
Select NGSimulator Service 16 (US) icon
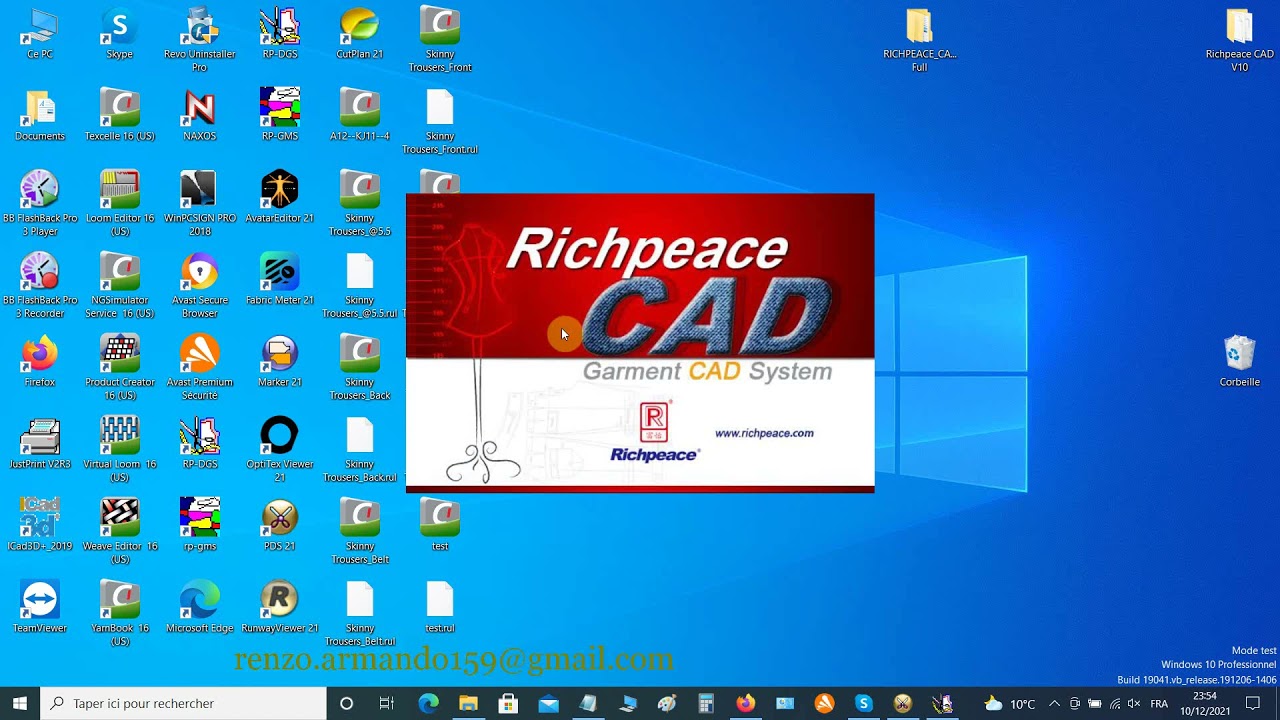click(x=120, y=286)
